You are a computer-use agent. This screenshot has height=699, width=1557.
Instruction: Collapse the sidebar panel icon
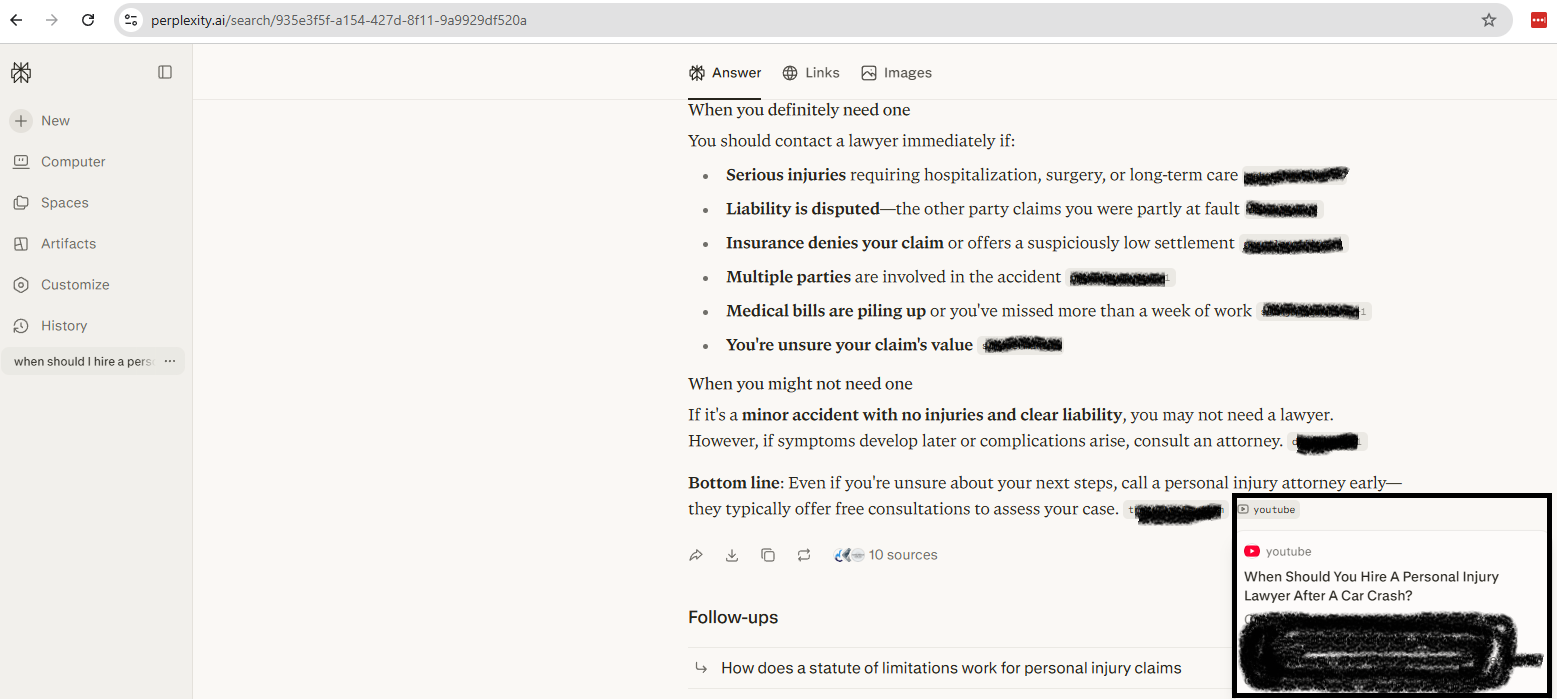pos(165,72)
